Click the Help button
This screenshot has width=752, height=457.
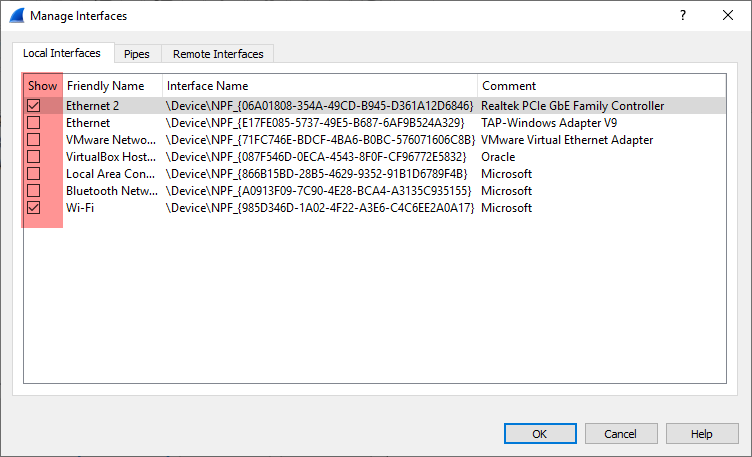point(701,434)
